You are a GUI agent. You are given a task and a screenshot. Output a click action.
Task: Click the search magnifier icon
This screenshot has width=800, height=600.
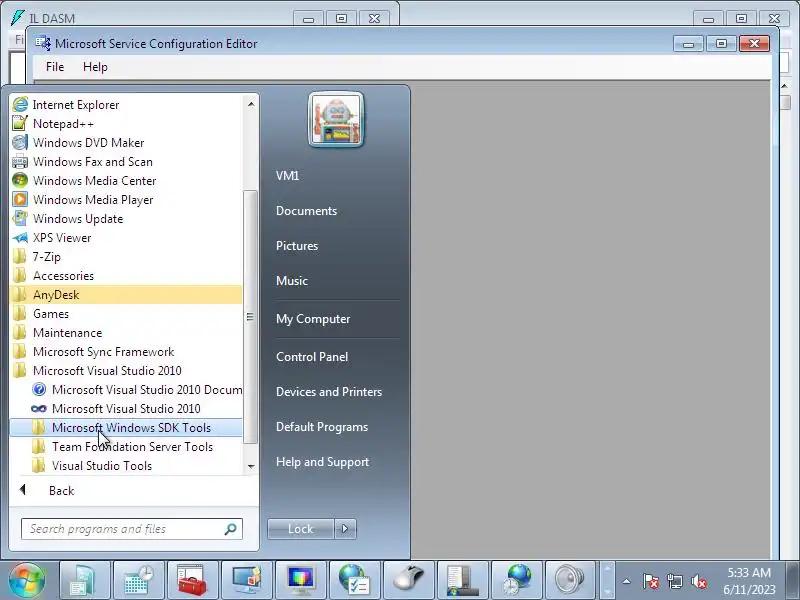click(231, 529)
